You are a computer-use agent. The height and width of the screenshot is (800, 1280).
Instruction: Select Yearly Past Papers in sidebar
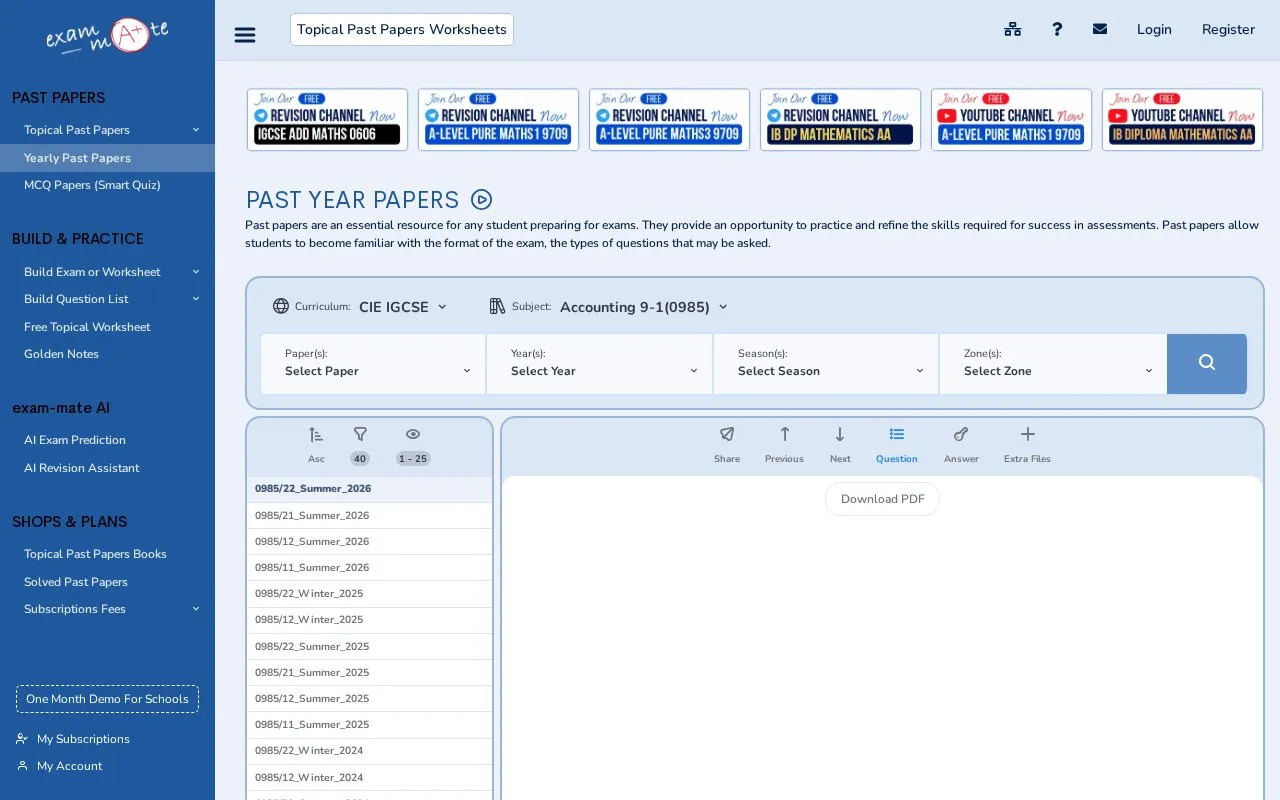tap(107, 158)
